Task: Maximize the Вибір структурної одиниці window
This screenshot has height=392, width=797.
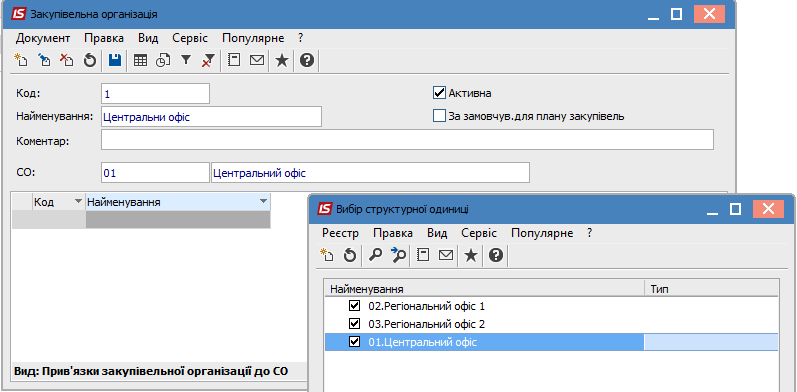Action: tap(735, 208)
